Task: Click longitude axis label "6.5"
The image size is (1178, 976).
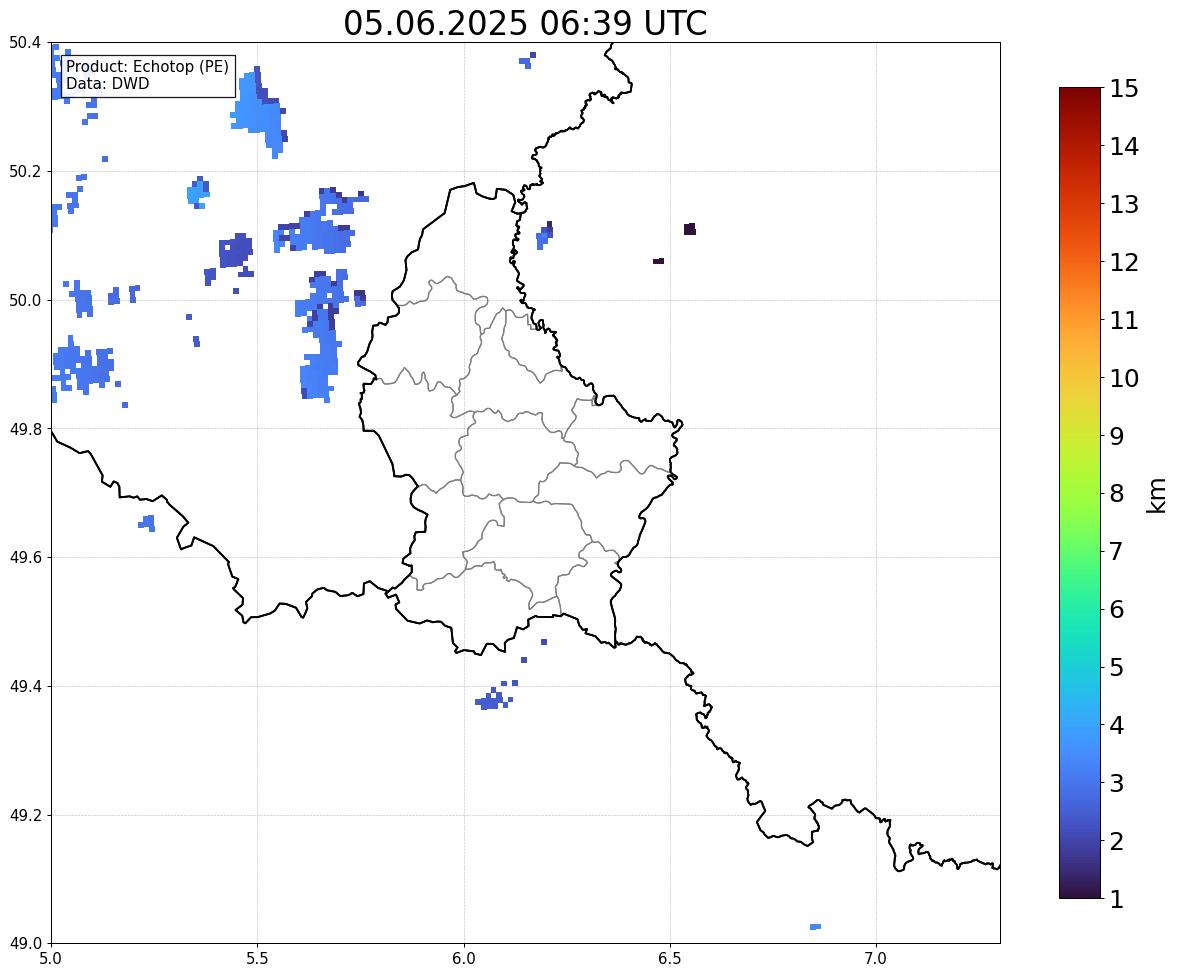Action: click(670, 959)
